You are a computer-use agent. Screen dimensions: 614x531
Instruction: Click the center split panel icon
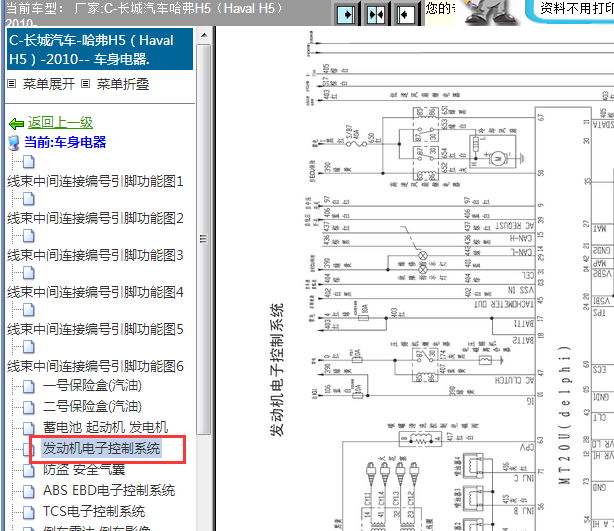click(376, 15)
